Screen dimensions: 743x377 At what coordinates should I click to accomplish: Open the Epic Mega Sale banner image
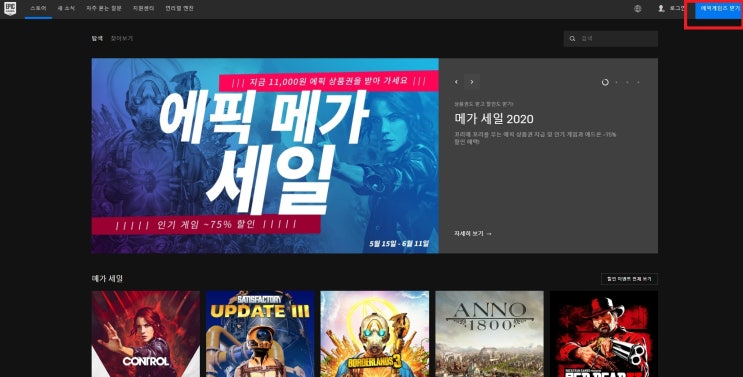(x=265, y=155)
